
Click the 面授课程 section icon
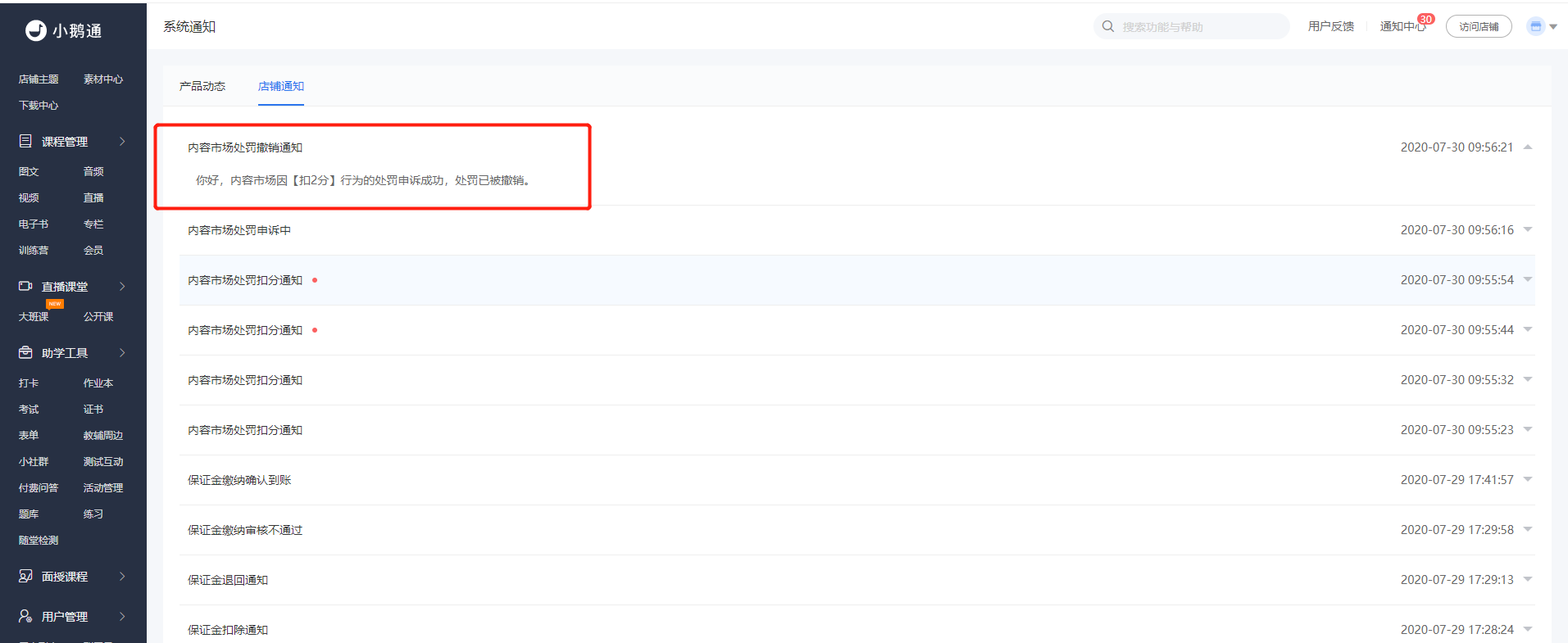(25, 576)
